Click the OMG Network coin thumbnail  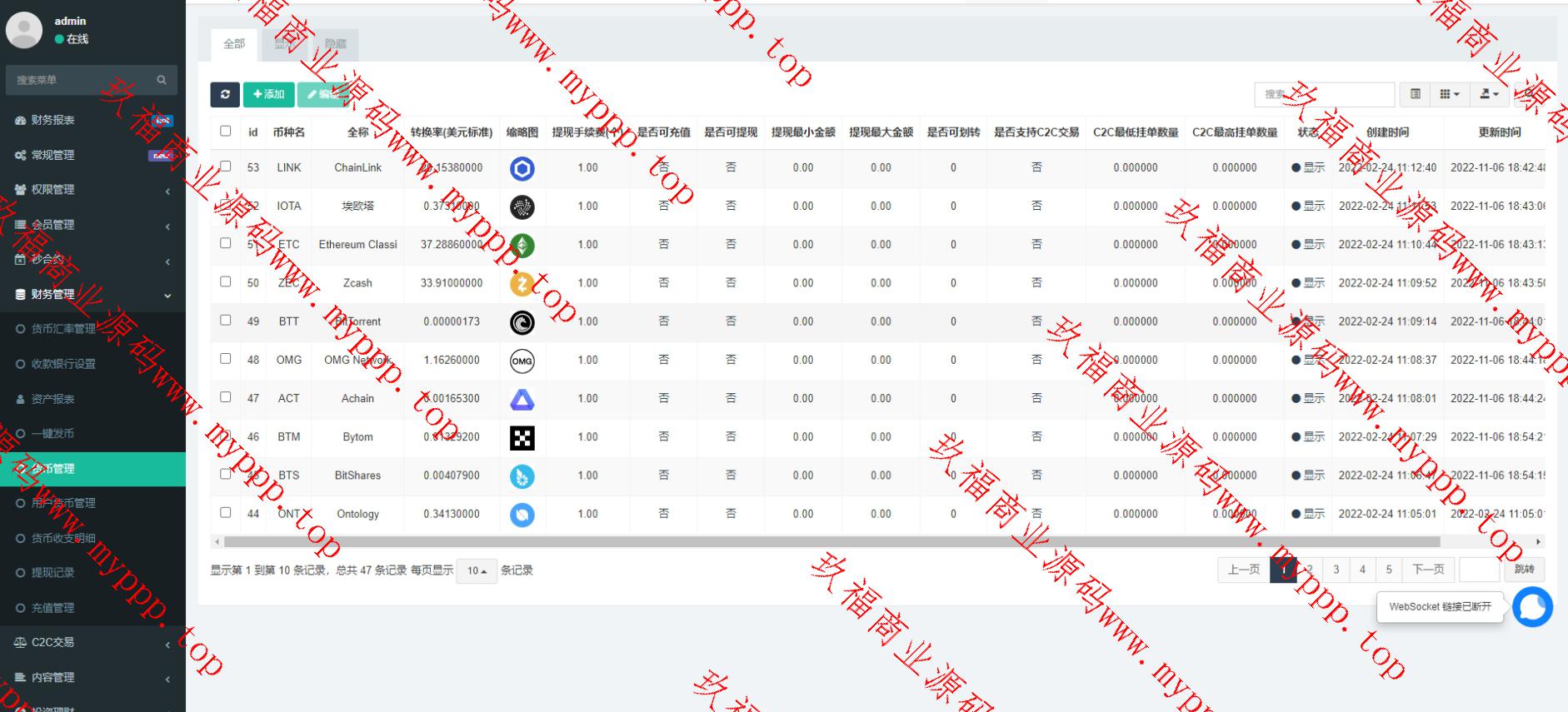pos(522,361)
